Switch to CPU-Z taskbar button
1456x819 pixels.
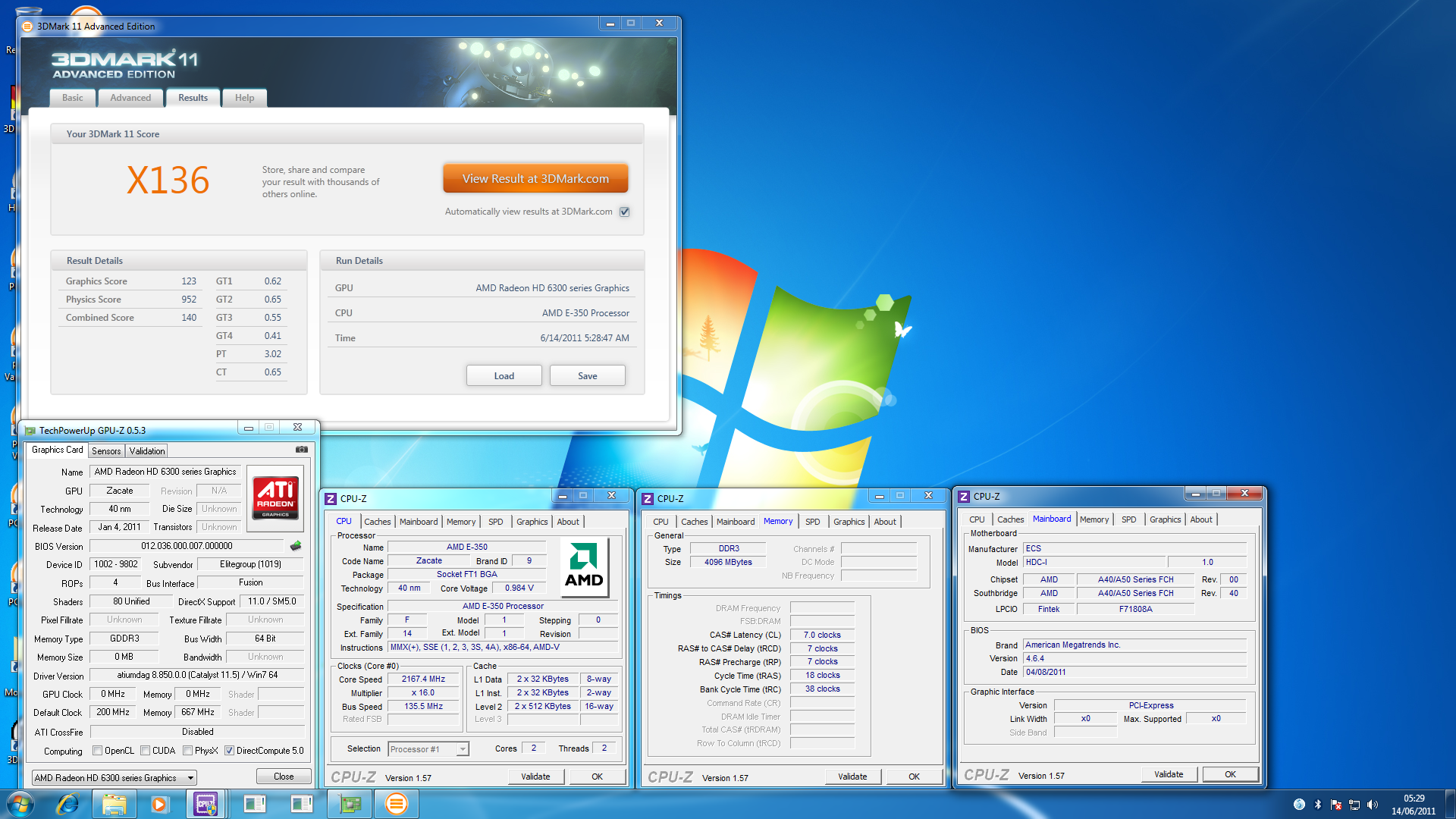tap(206, 804)
